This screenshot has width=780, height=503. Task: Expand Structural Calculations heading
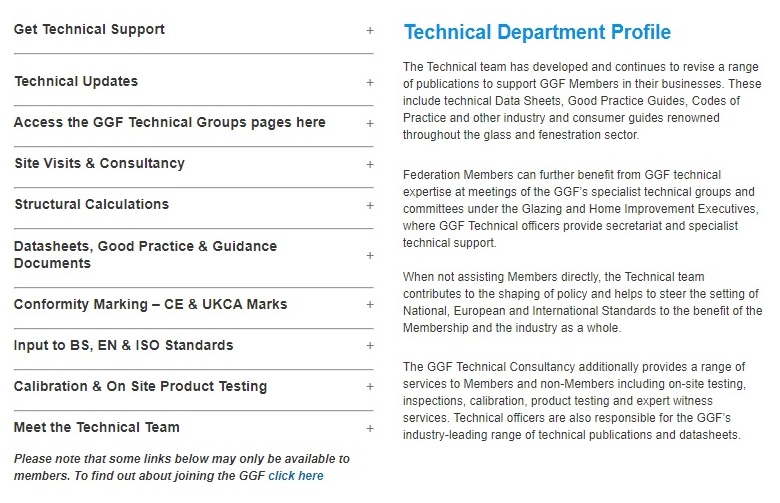(x=91, y=205)
